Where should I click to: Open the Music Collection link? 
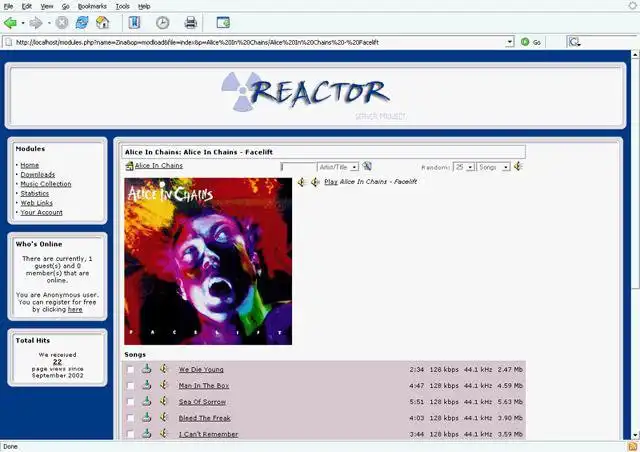click(x=46, y=184)
